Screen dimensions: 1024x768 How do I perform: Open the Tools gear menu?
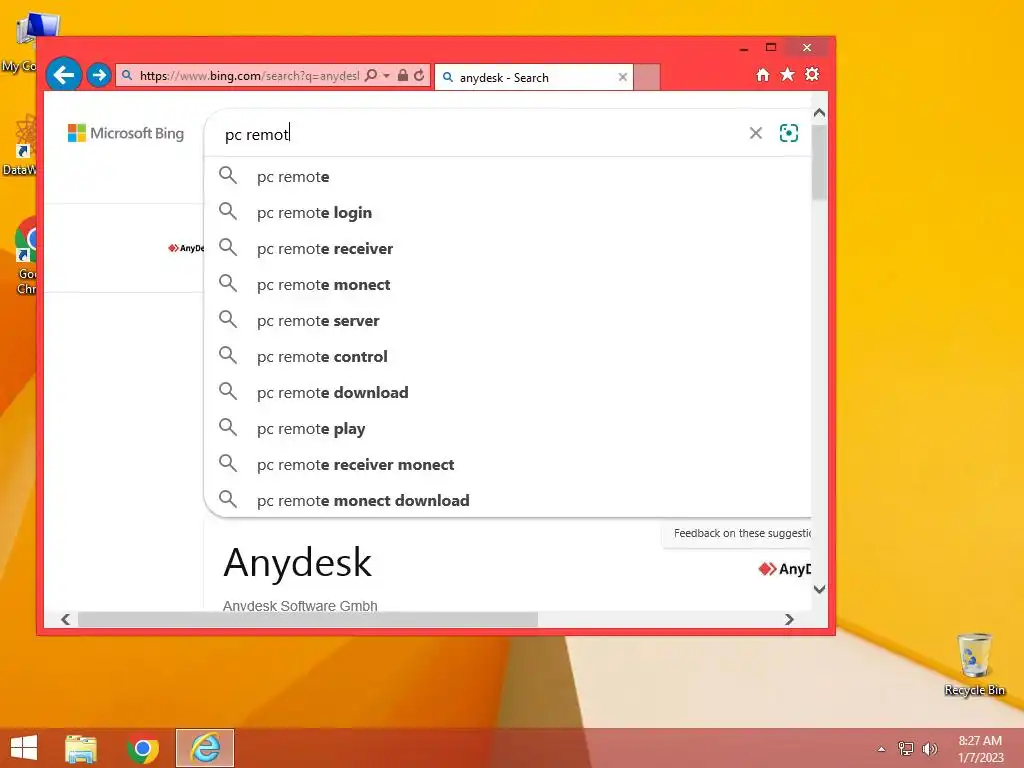point(812,74)
